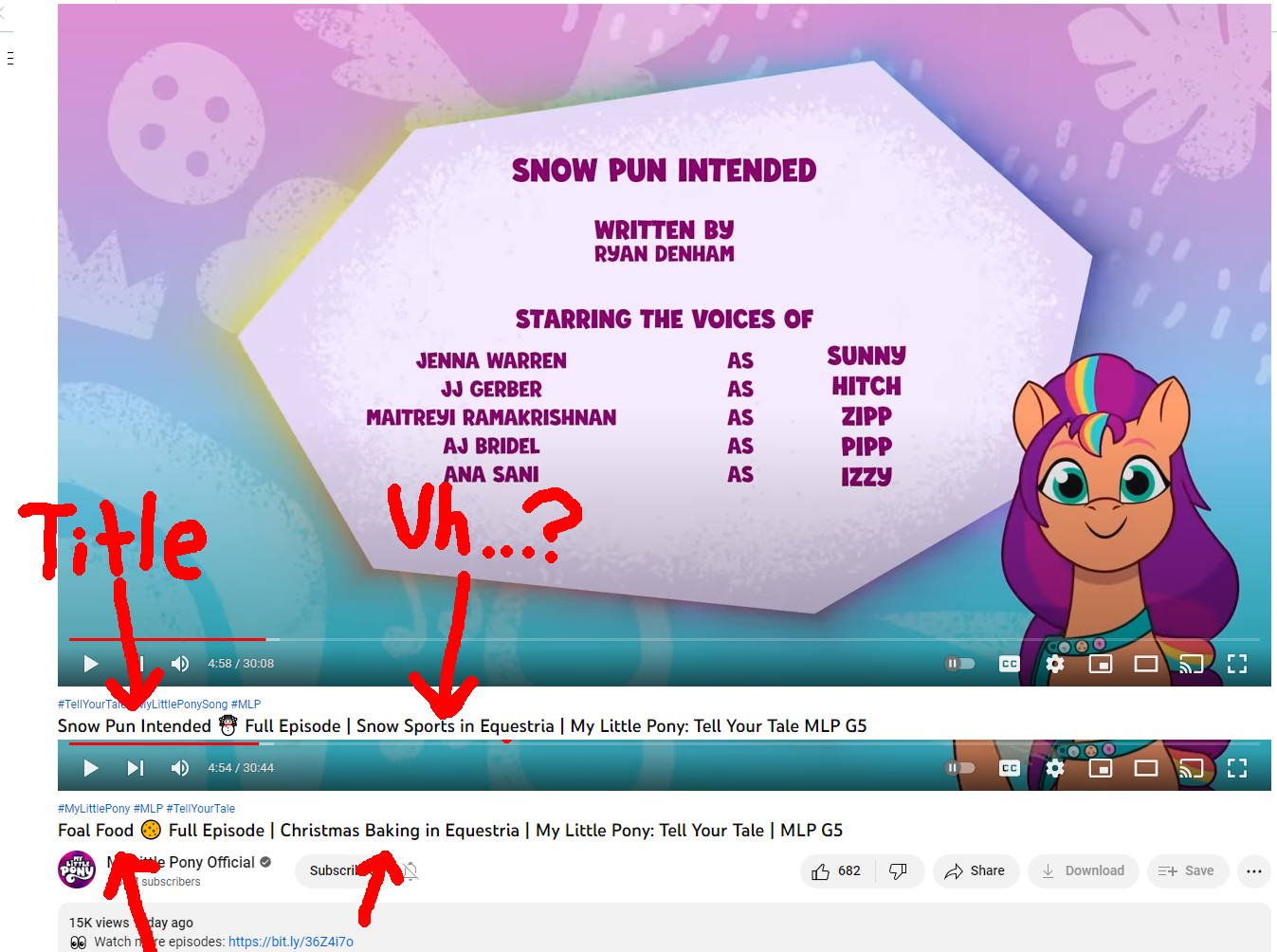Viewport: 1277px width, 952px height.
Task: Toggle autoplay on the 4:58 / 30:08 player
Action: [x=960, y=664]
